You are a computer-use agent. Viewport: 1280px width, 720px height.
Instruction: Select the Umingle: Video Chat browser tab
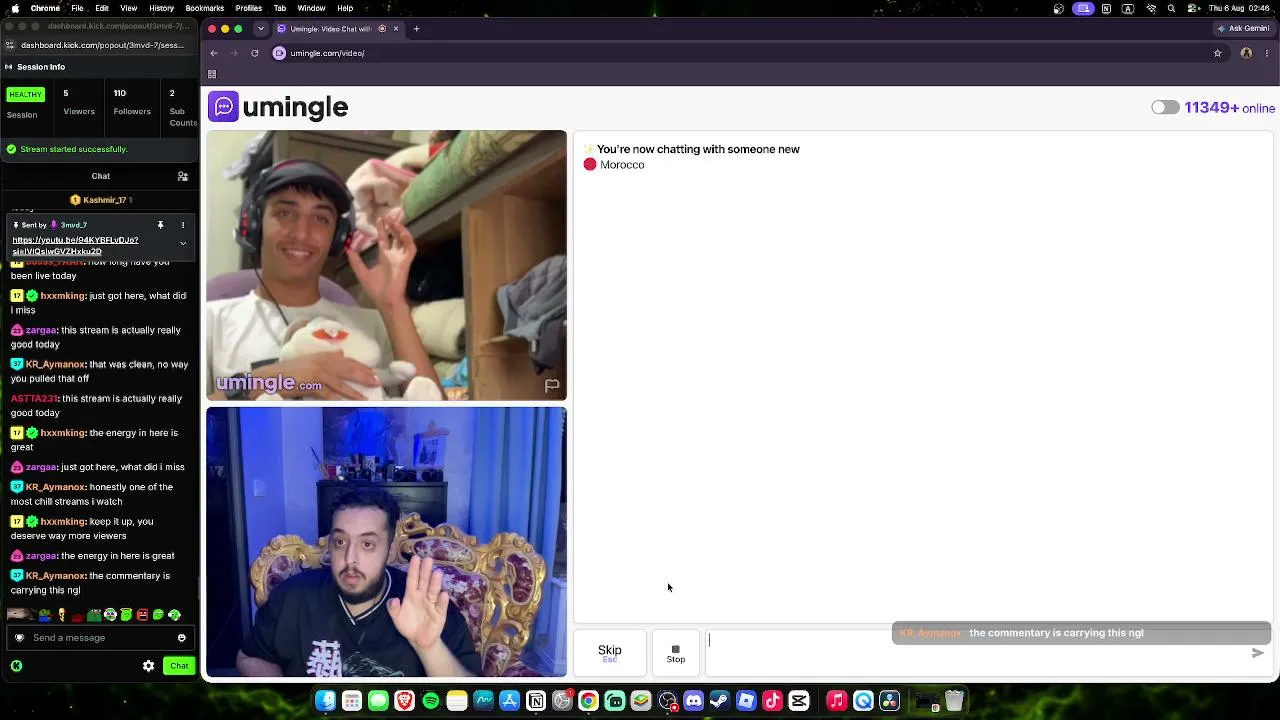[x=338, y=29]
